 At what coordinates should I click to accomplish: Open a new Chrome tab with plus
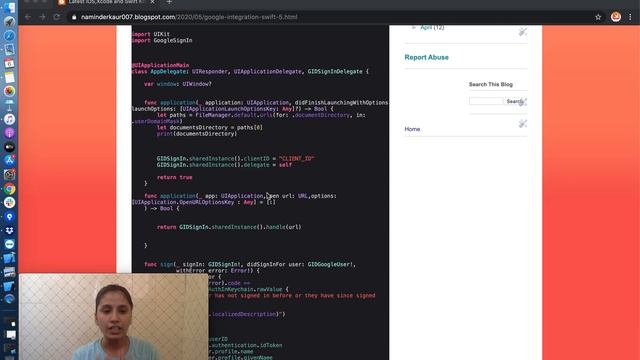(169, 2)
